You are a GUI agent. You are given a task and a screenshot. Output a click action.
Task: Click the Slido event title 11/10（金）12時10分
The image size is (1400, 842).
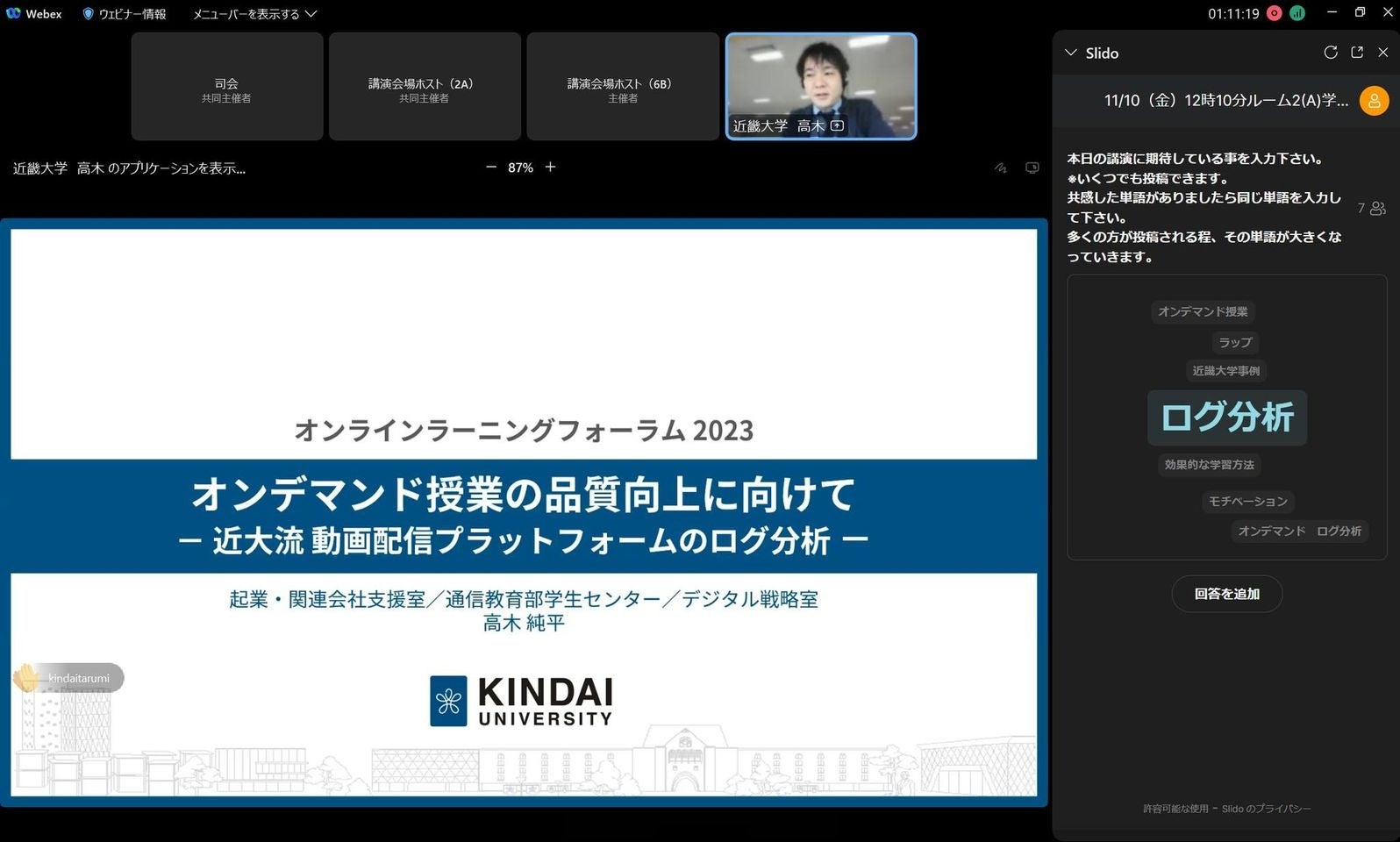click(1226, 101)
